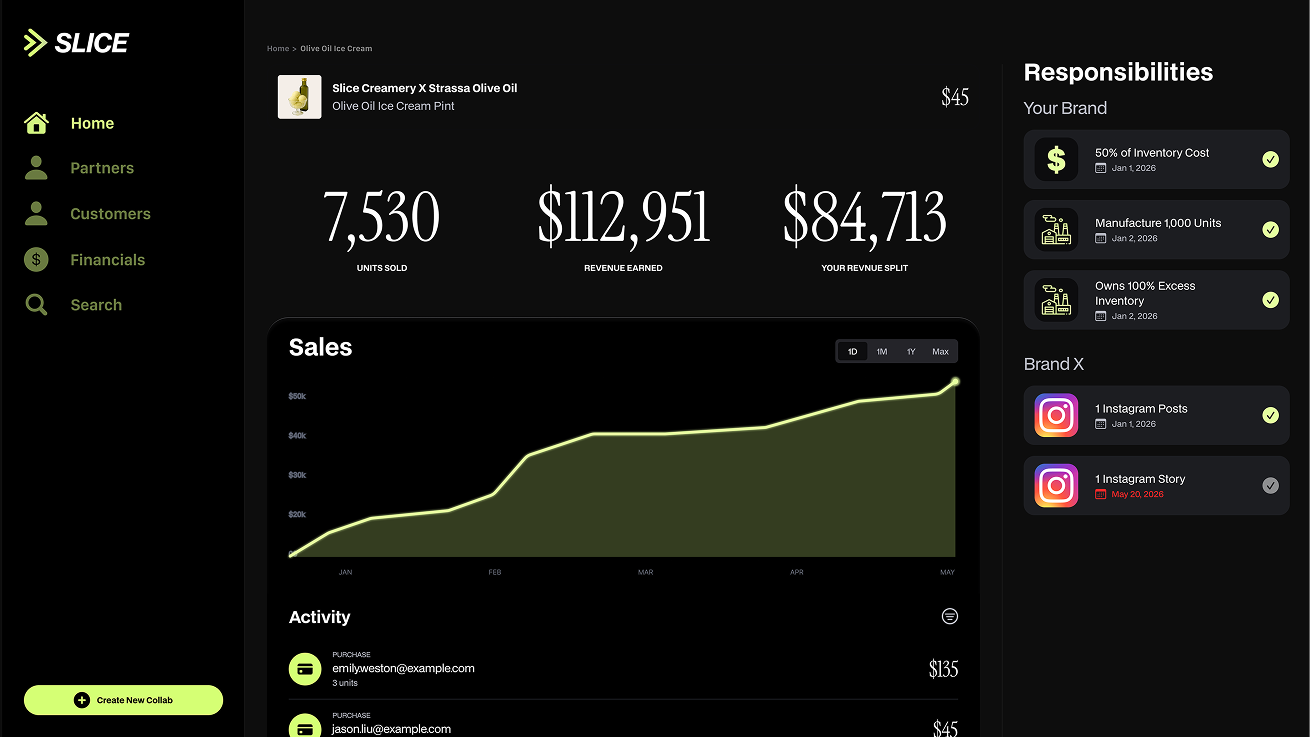Switch sales chart to 1Y
This screenshot has height=737, width=1311.
[x=911, y=351]
